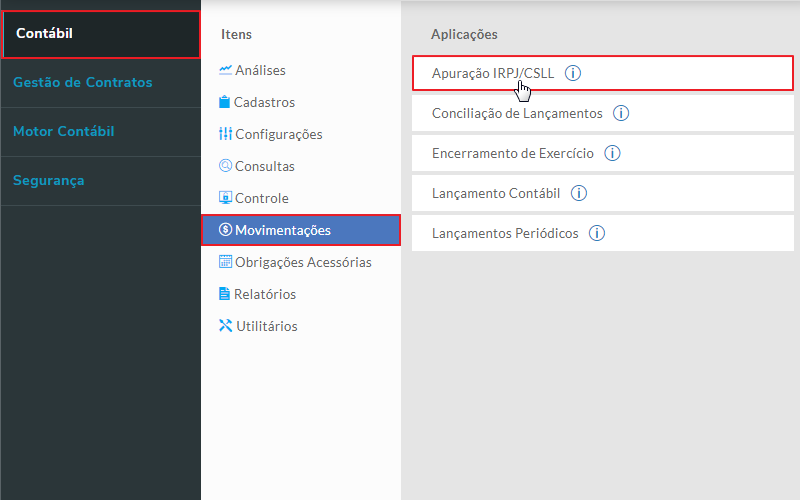Open the Relatórios item

[265, 294]
